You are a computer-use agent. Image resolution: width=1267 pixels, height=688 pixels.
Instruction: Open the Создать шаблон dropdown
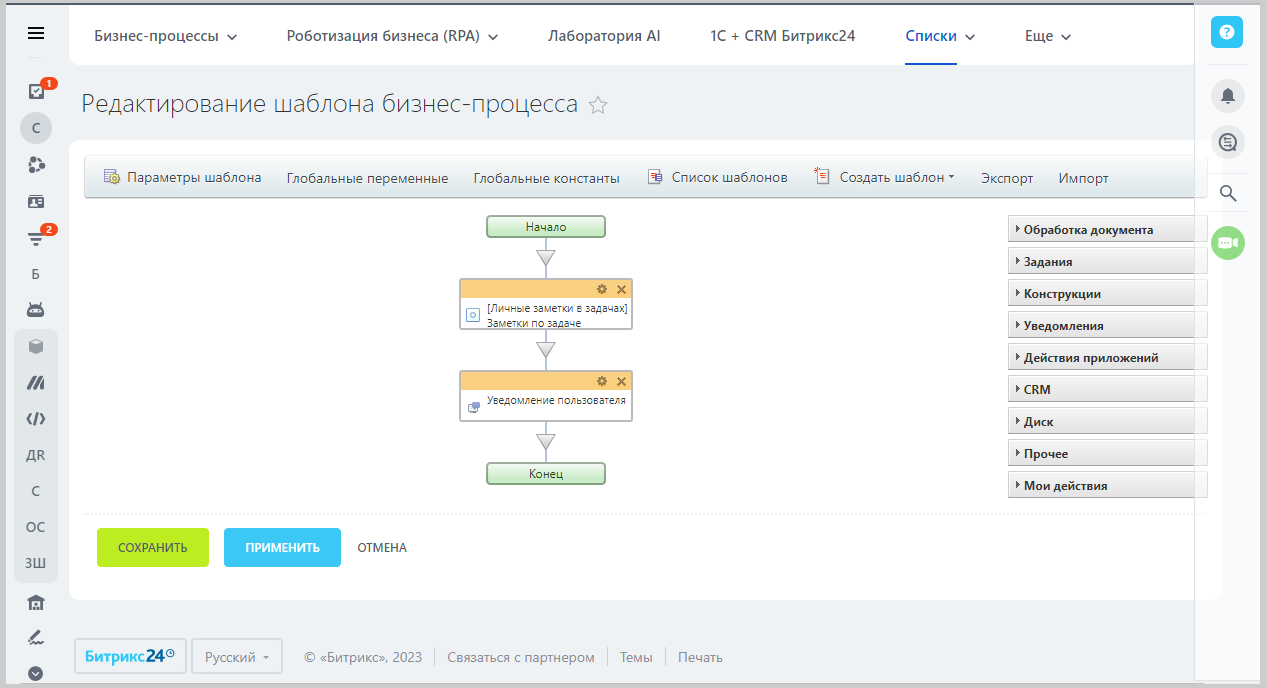coord(885,178)
